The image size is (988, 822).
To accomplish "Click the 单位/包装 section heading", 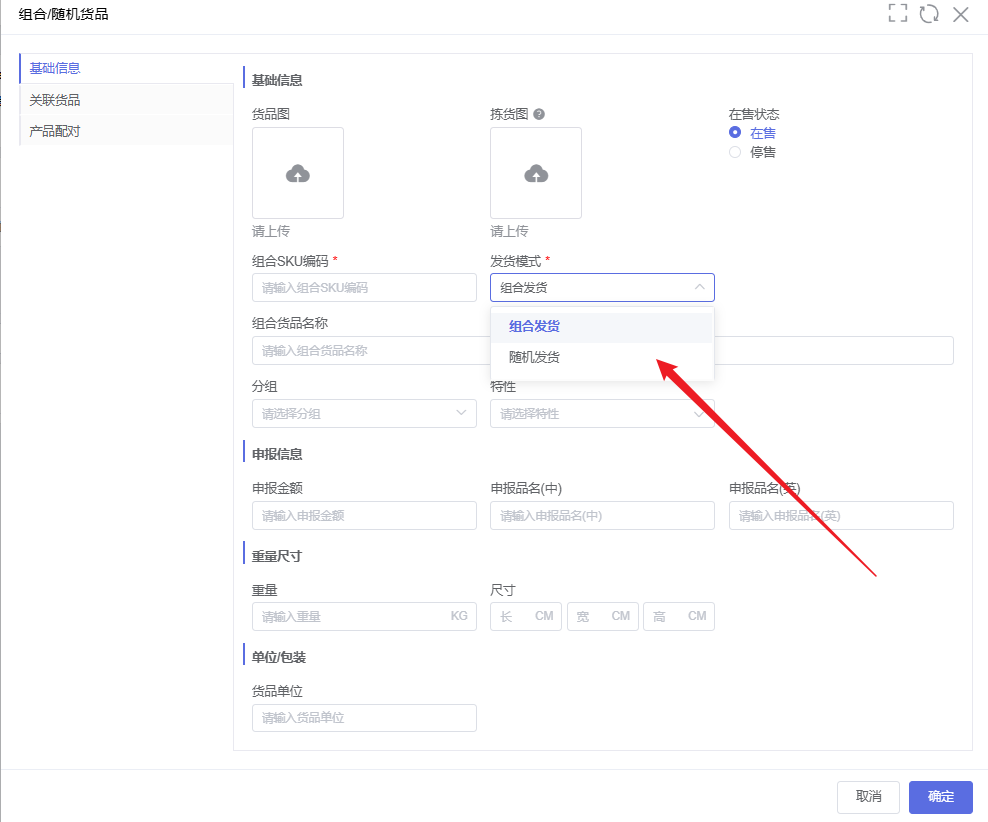I will tap(279, 657).
